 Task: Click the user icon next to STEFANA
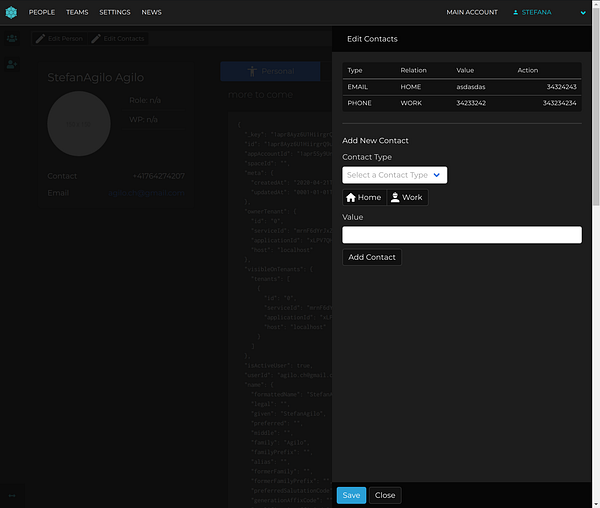516,13
